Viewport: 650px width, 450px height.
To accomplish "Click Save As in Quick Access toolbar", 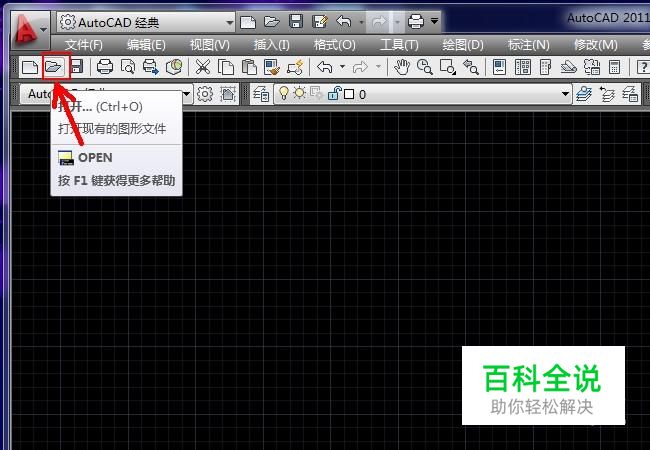I will (320, 22).
